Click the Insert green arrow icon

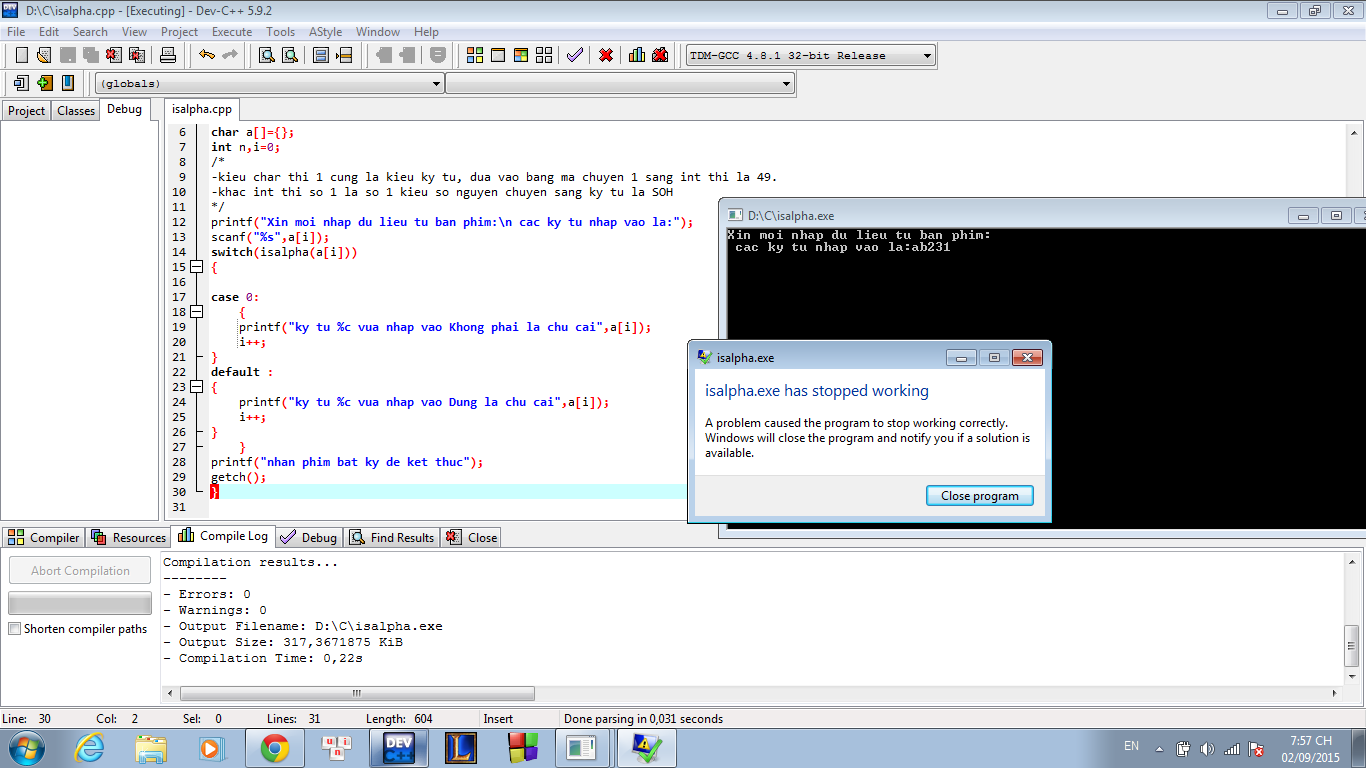coord(44,83)
